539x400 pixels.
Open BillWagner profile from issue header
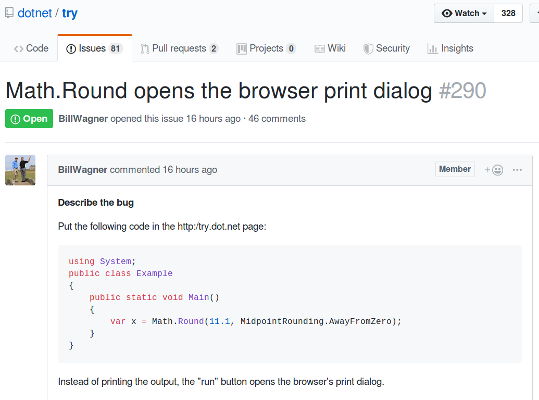[83, 119]
